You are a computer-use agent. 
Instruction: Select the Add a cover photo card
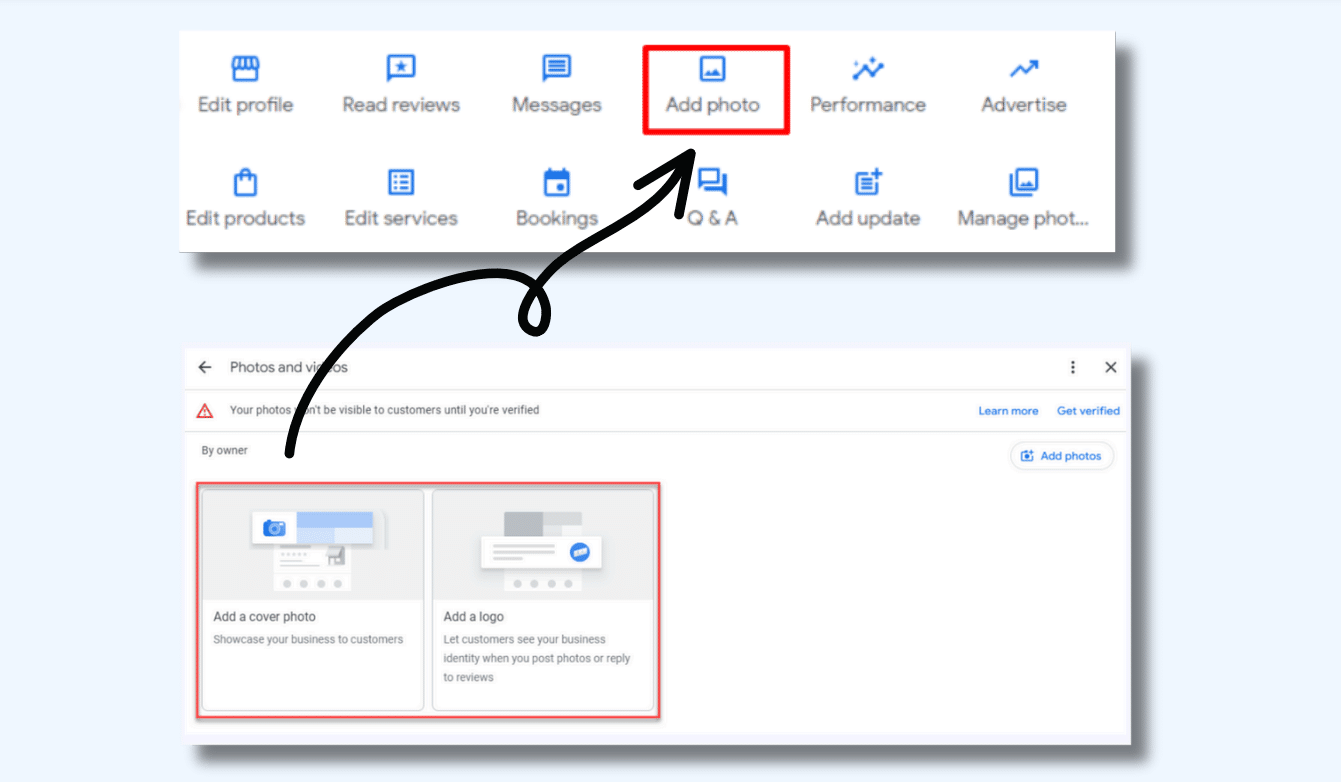click(311, 600)
